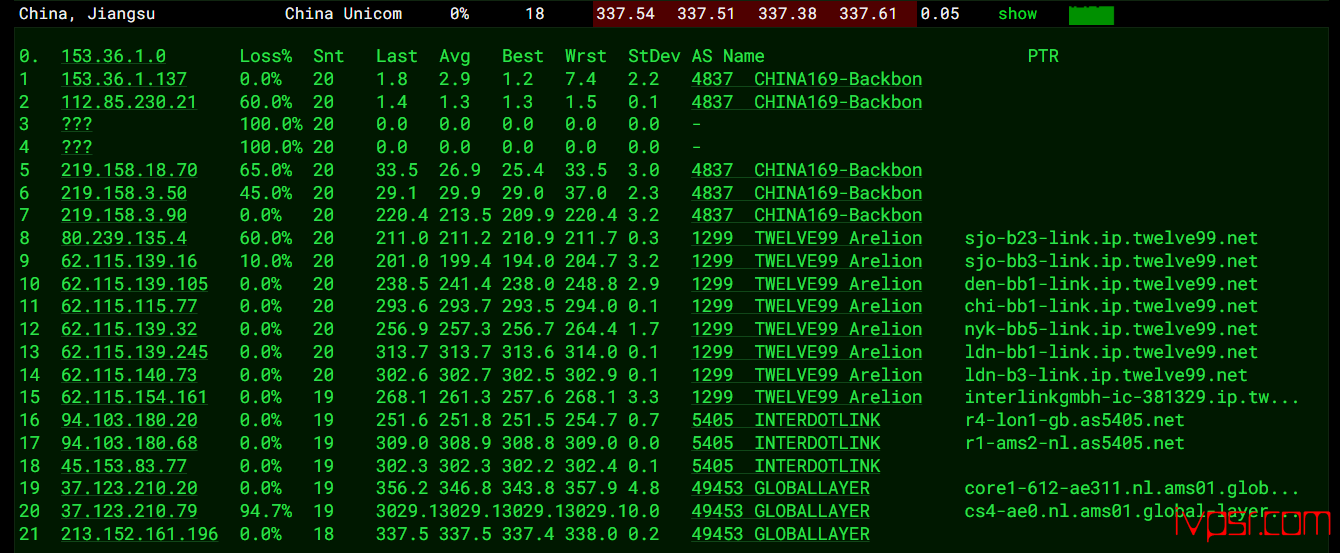Select PTR sjo-b23-link.ip.twelve99.net
Image resolution: width=1340 pixels, height=553 pixels.
[x=1111, y=238]
